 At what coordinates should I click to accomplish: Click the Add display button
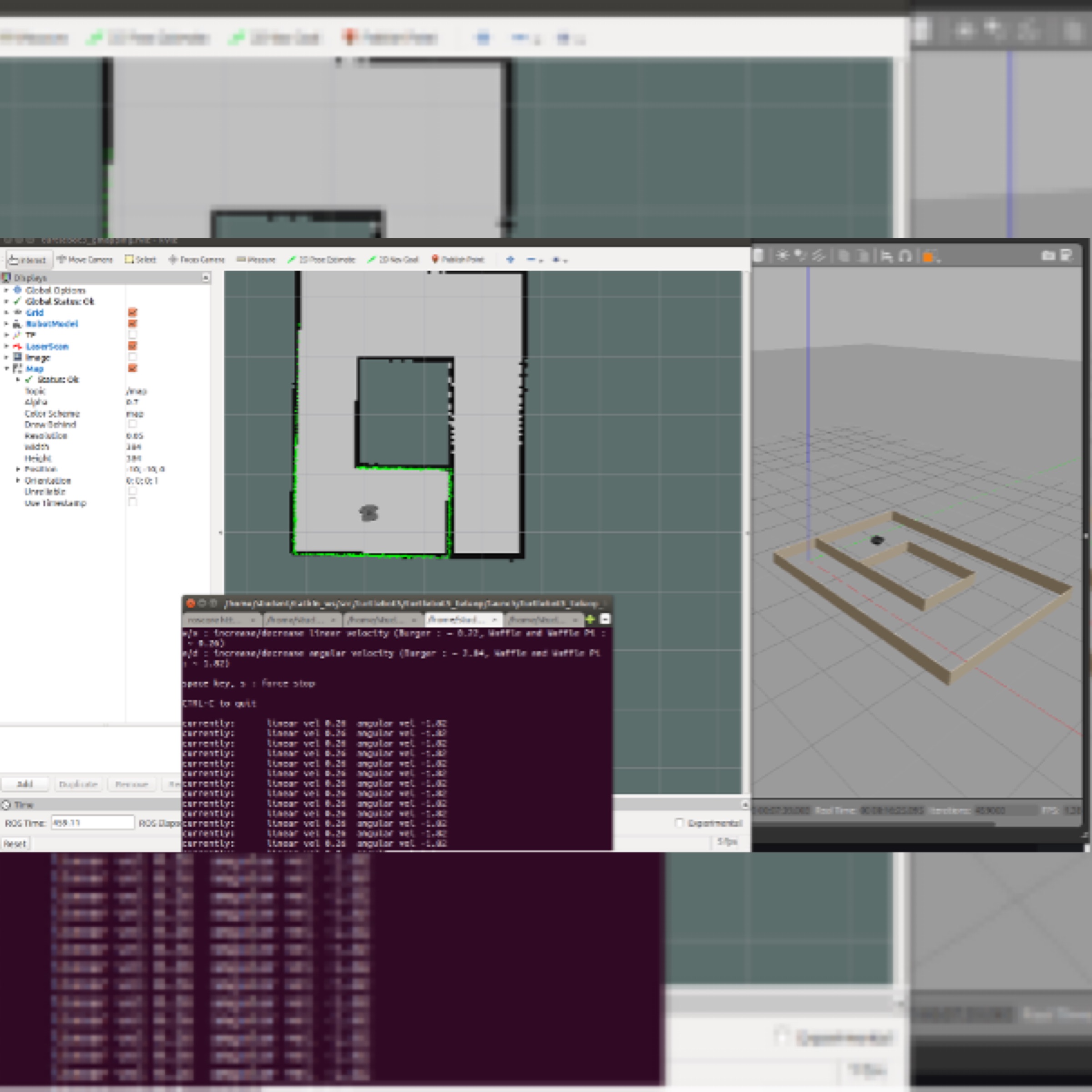(x=25, y=784)
